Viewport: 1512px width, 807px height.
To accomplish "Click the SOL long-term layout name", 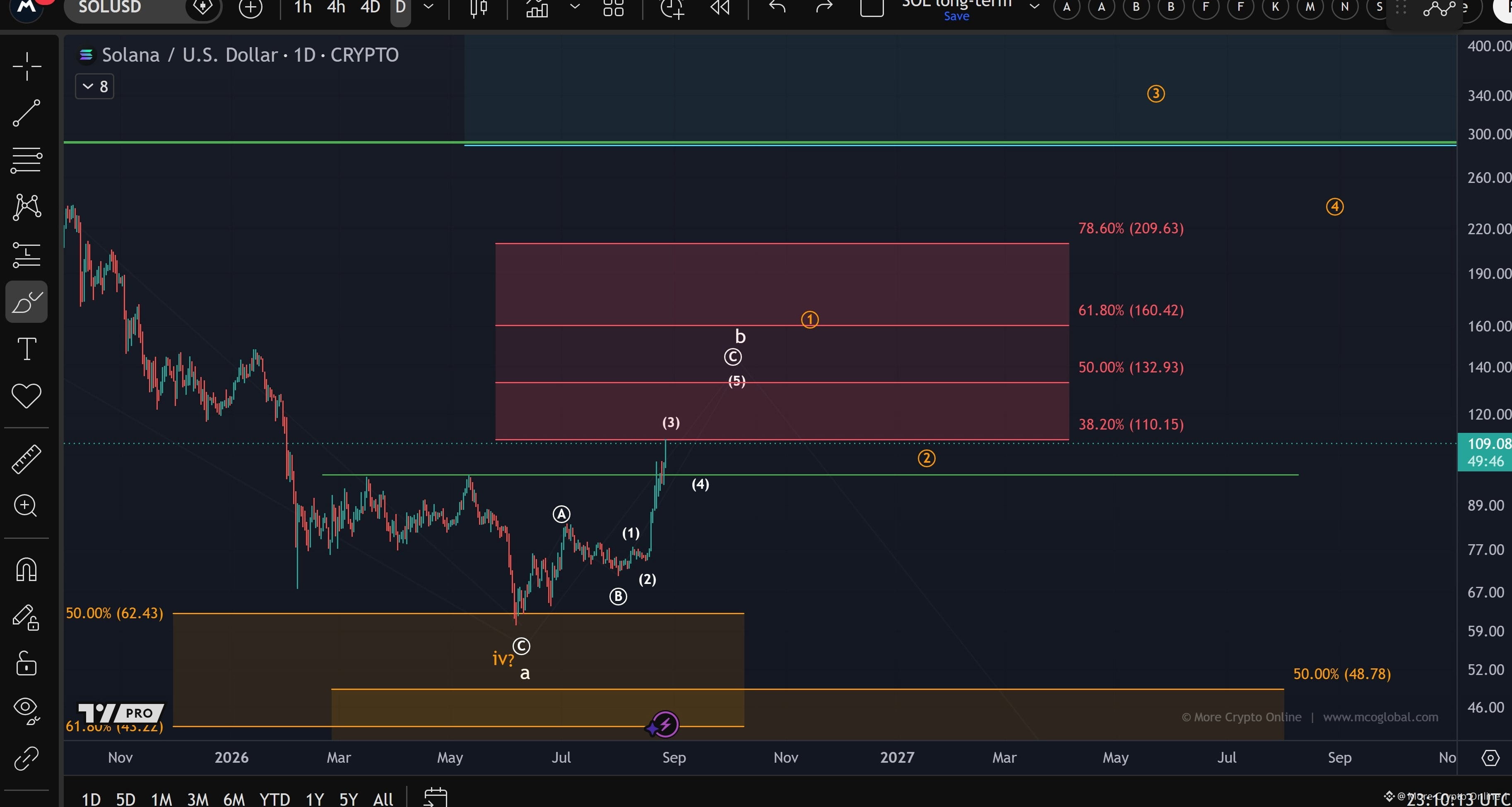I will pos(957,4).
